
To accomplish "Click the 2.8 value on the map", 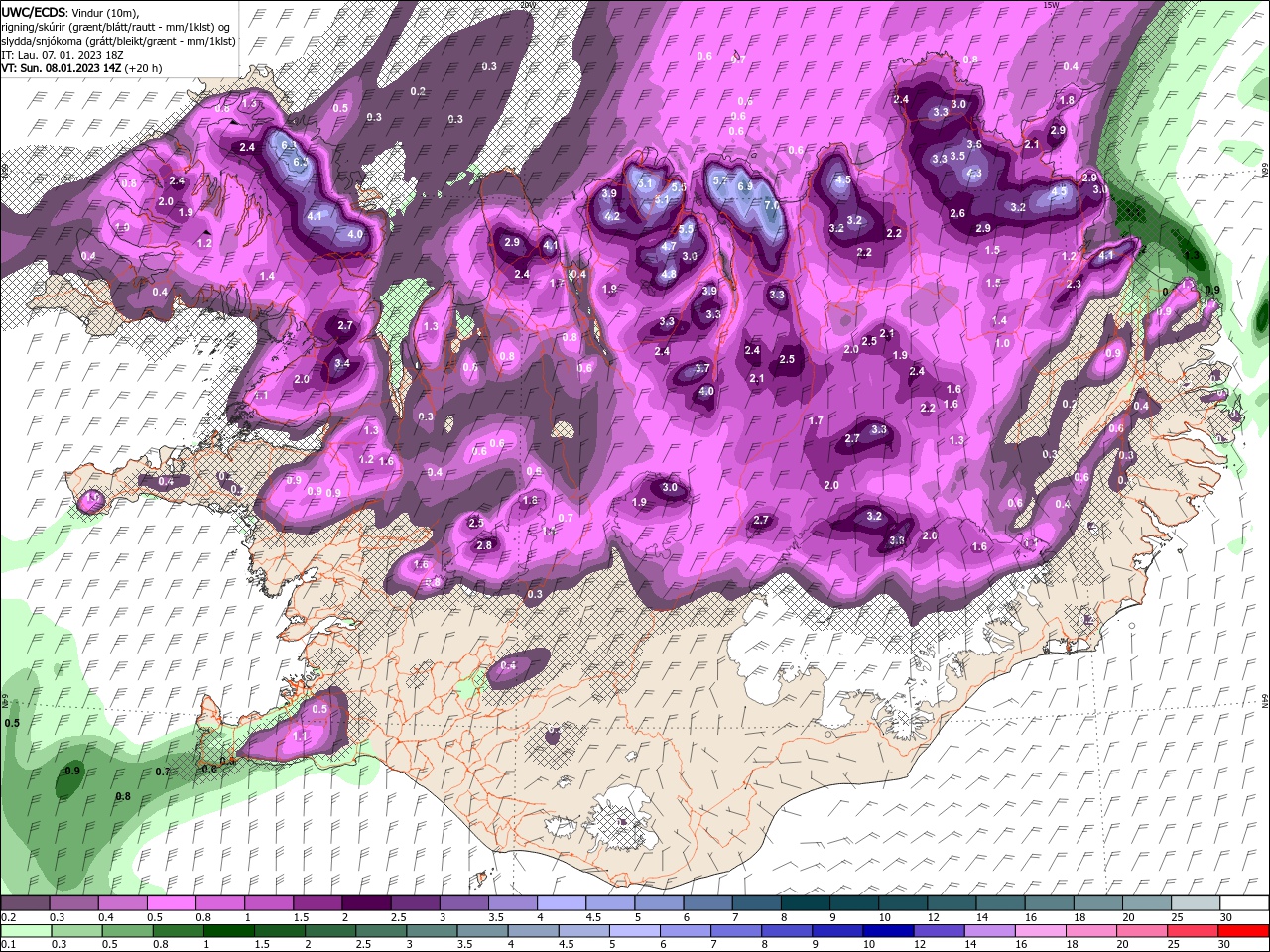I will click(484, 545).
